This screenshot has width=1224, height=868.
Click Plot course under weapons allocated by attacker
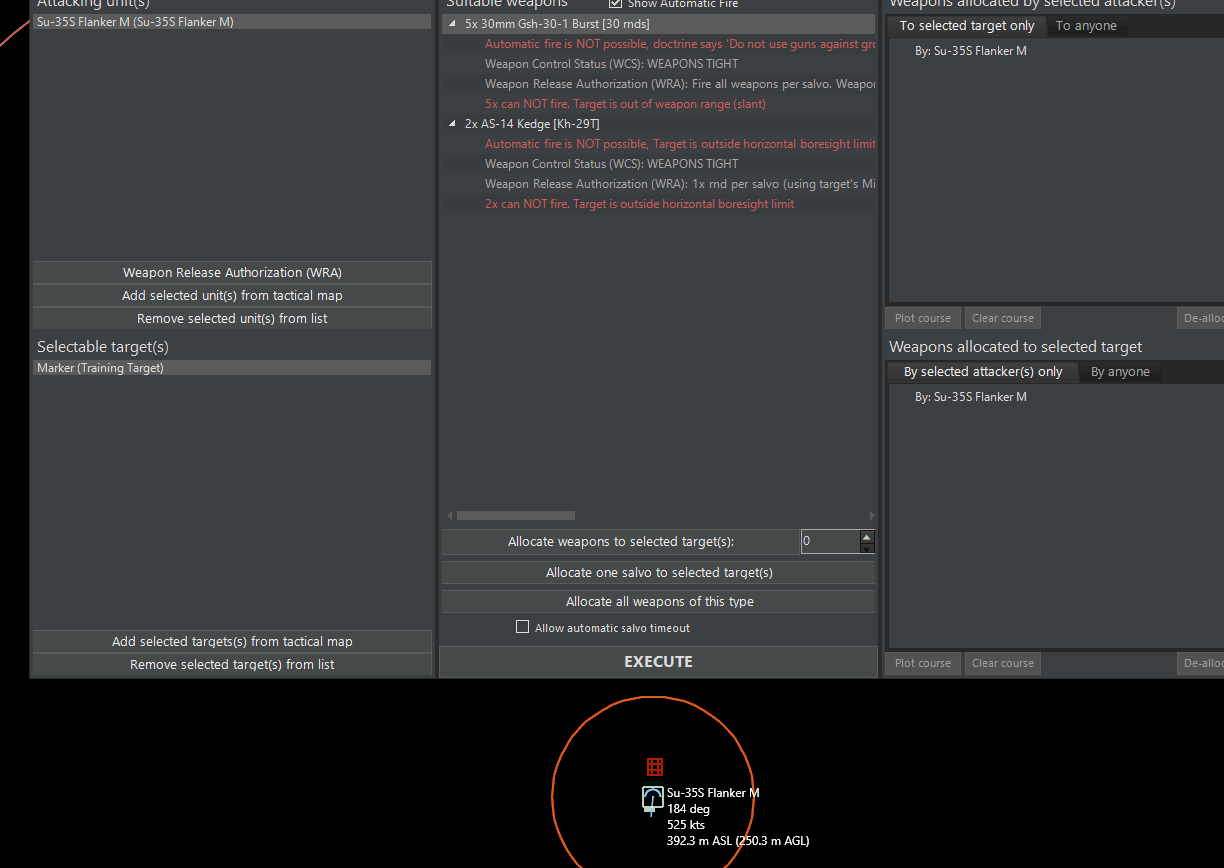(923, 318)
